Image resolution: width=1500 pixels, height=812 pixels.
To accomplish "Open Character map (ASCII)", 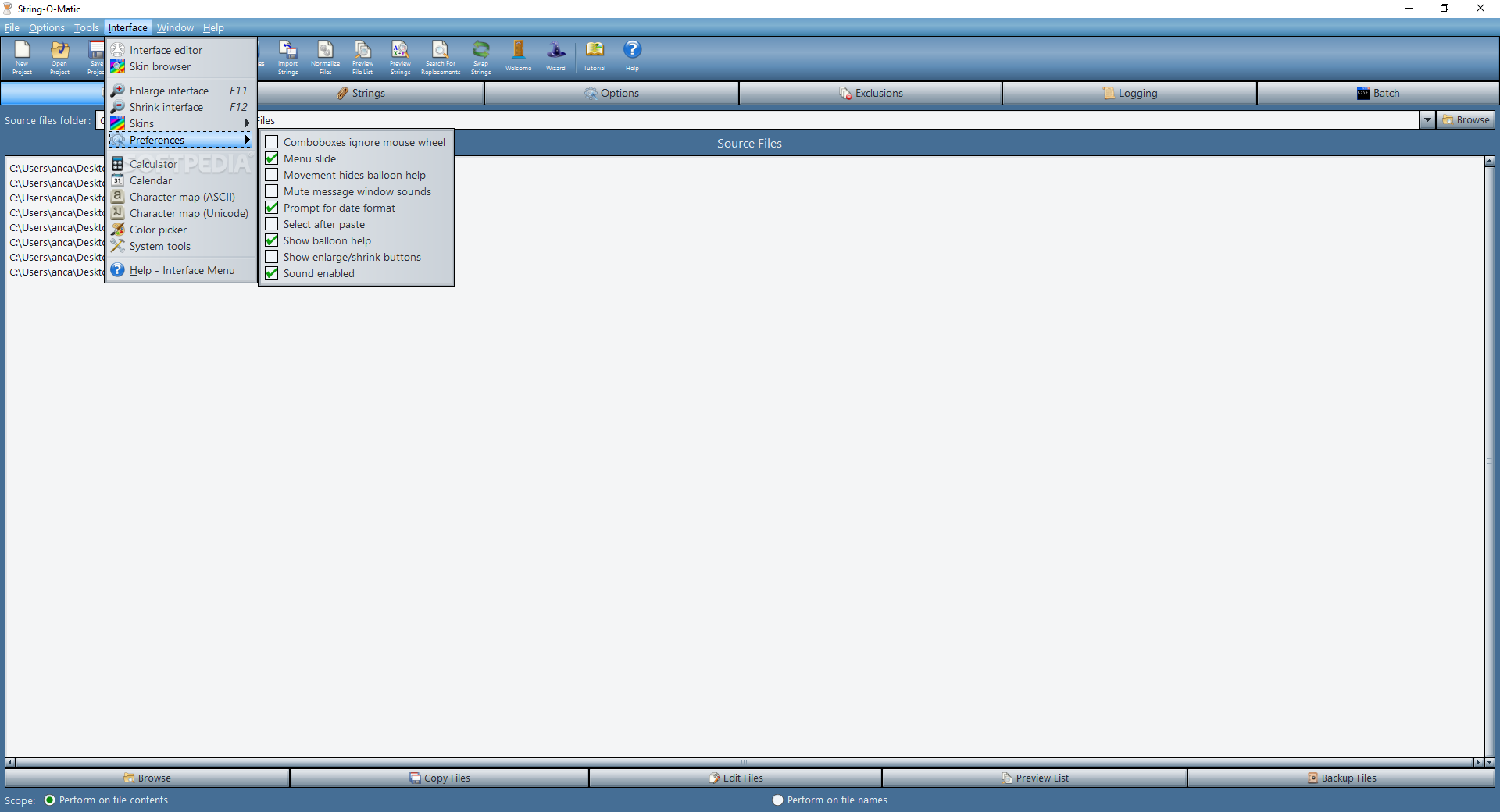I will pyautogui.click(x=181, y=197).
